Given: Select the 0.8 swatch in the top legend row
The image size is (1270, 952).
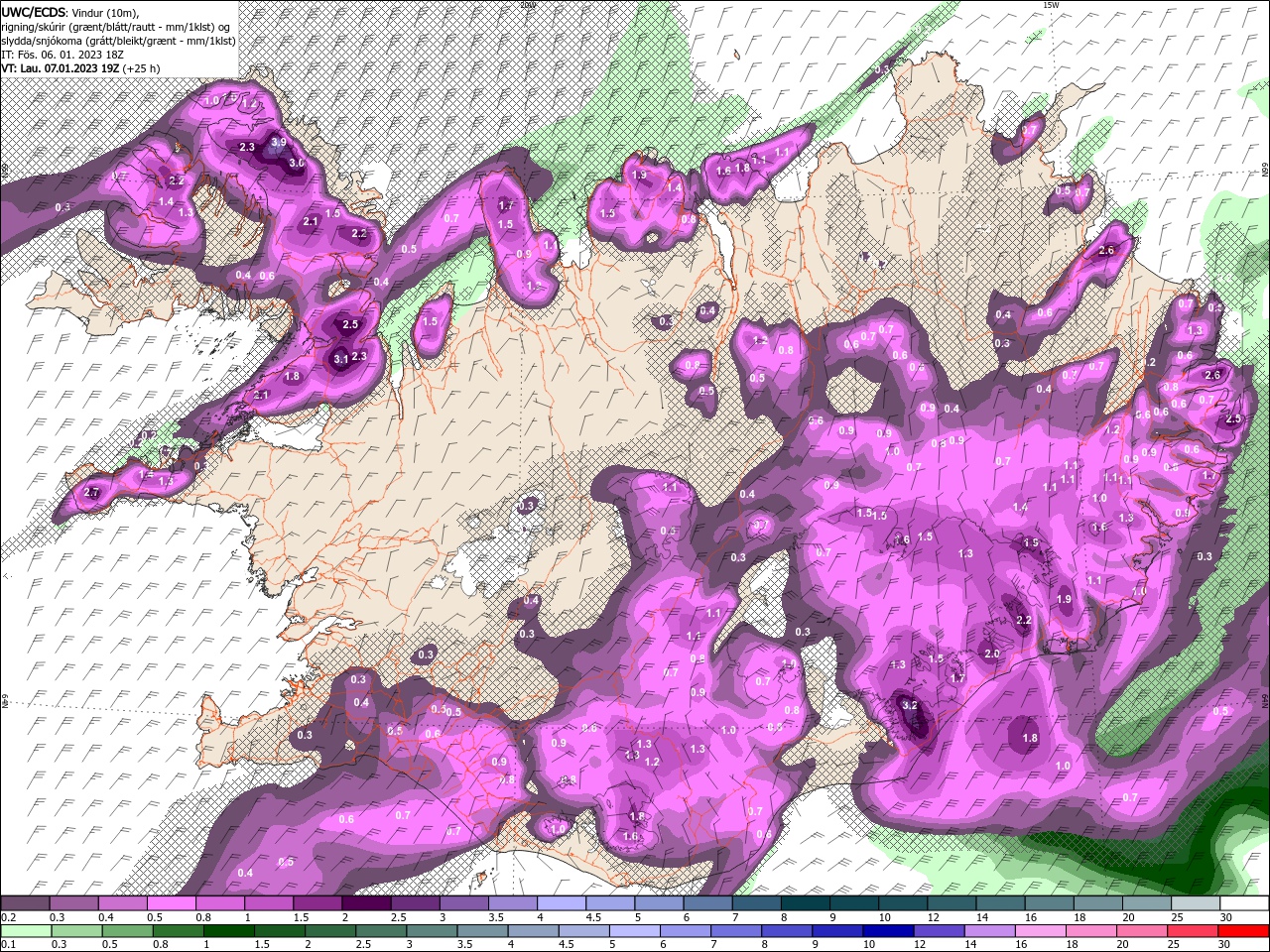Looking at the screenshot, I should click(x=219, y=903).
